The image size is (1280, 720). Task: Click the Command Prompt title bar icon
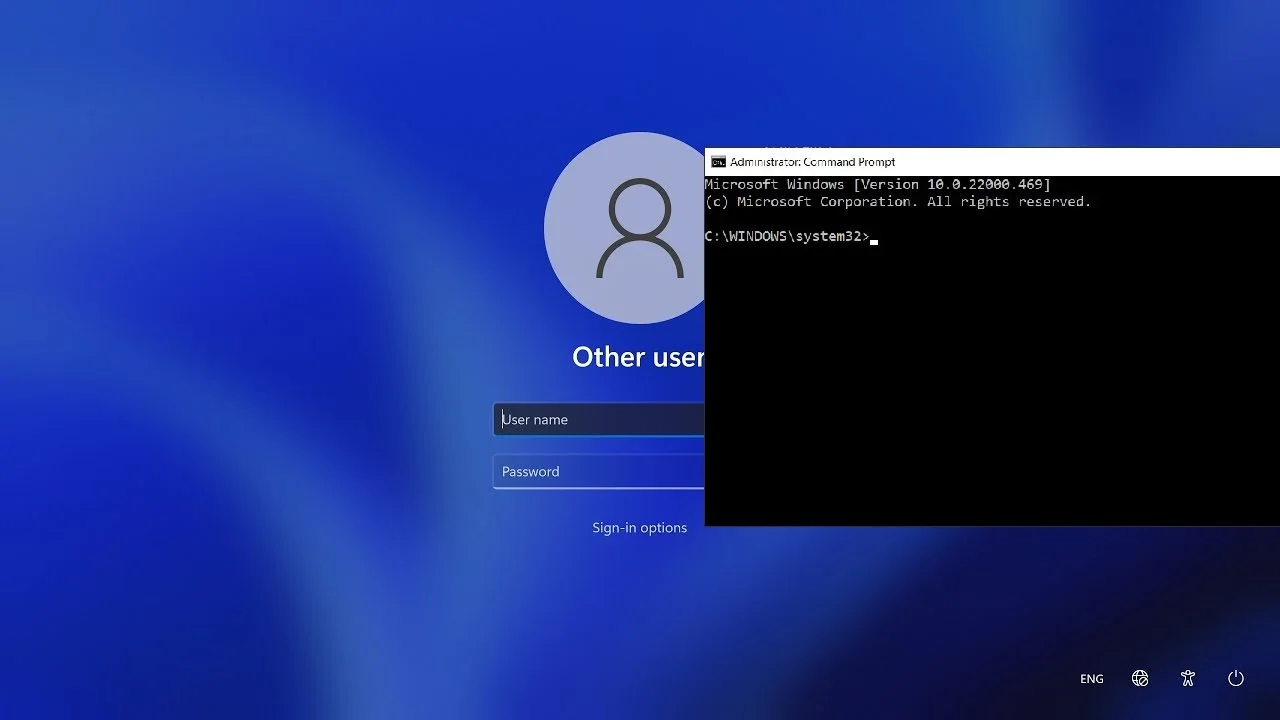coord(716,161)
